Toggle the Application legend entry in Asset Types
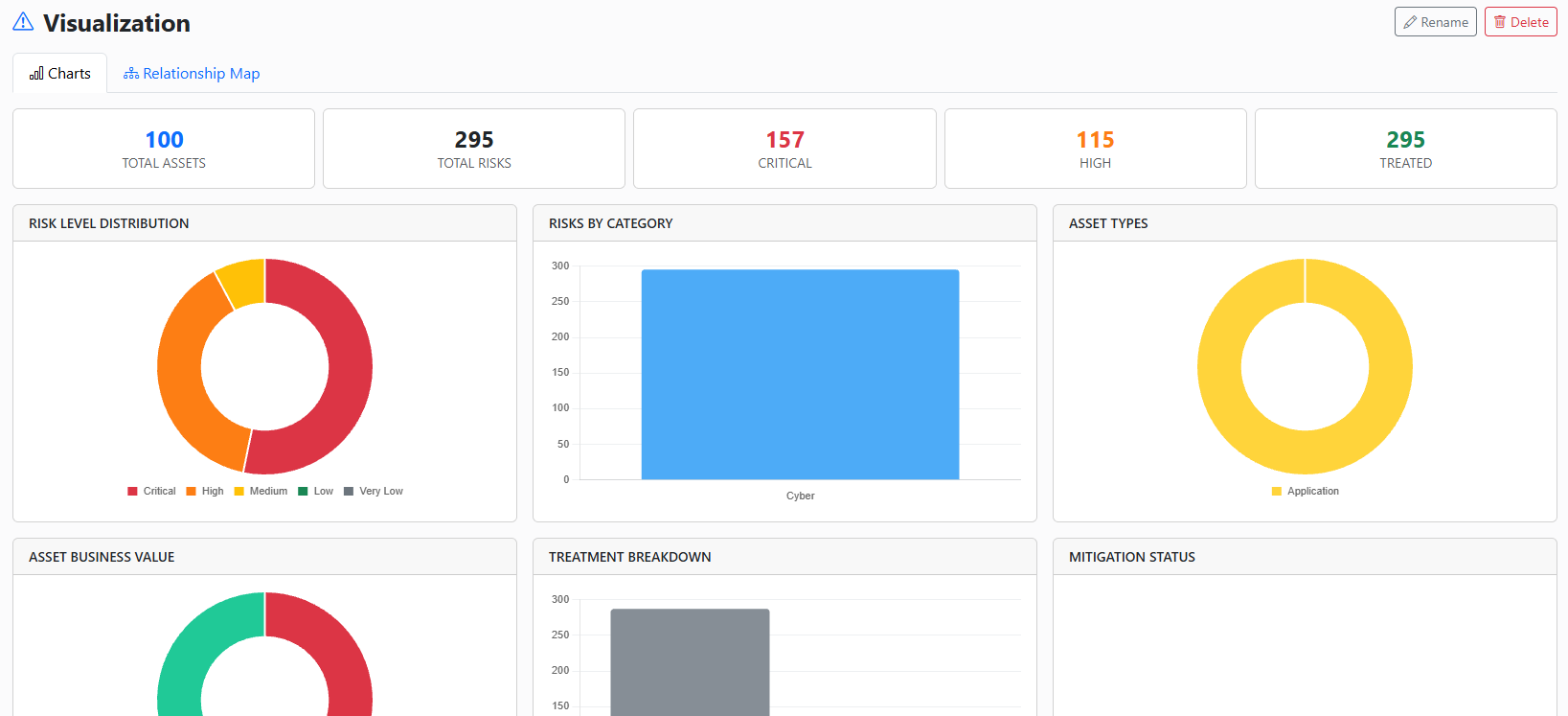This screenshot has width=1568, height=716. pos(1306,491)
